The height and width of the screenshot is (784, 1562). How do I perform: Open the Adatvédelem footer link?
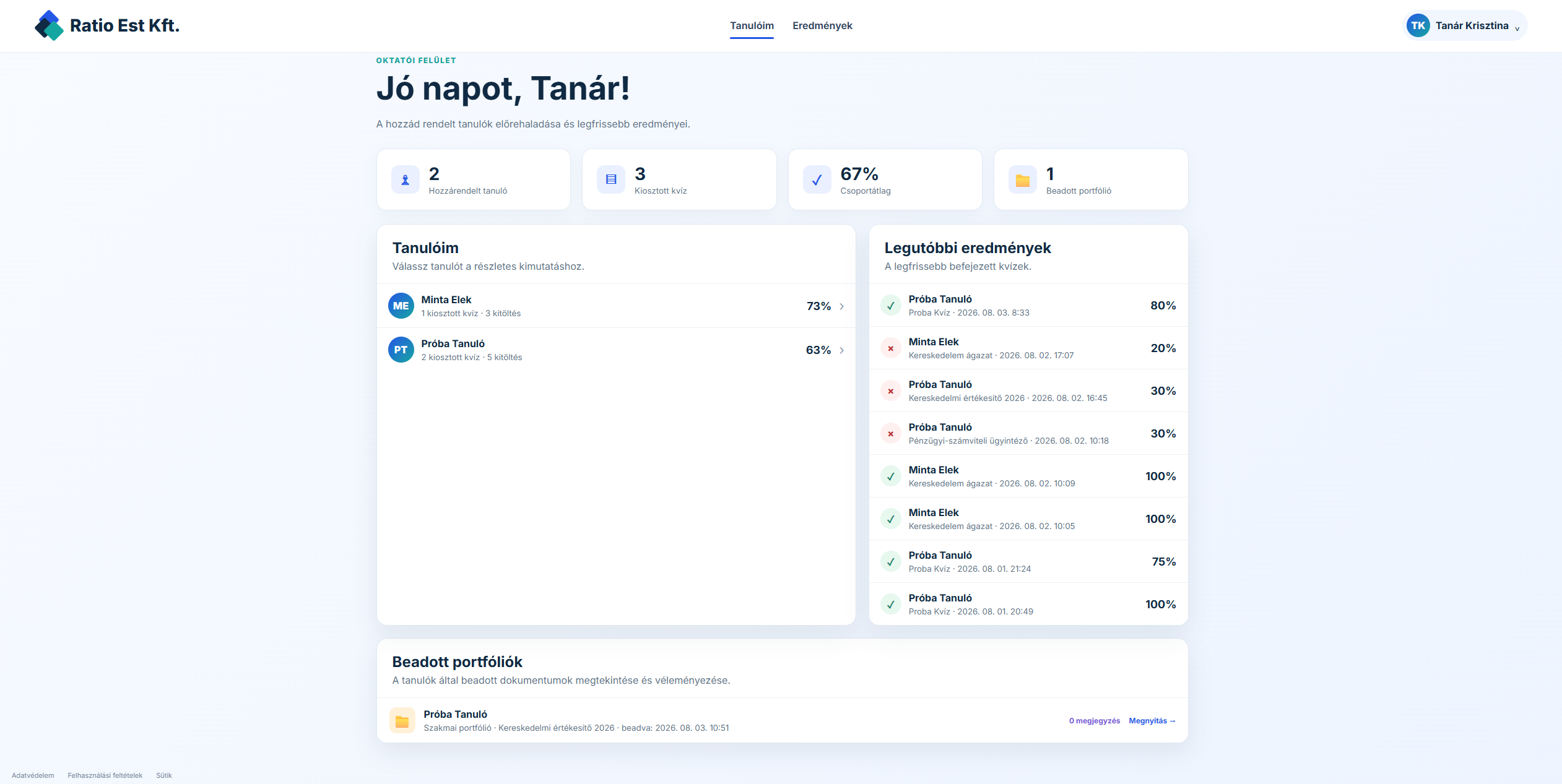click(33, 775)
